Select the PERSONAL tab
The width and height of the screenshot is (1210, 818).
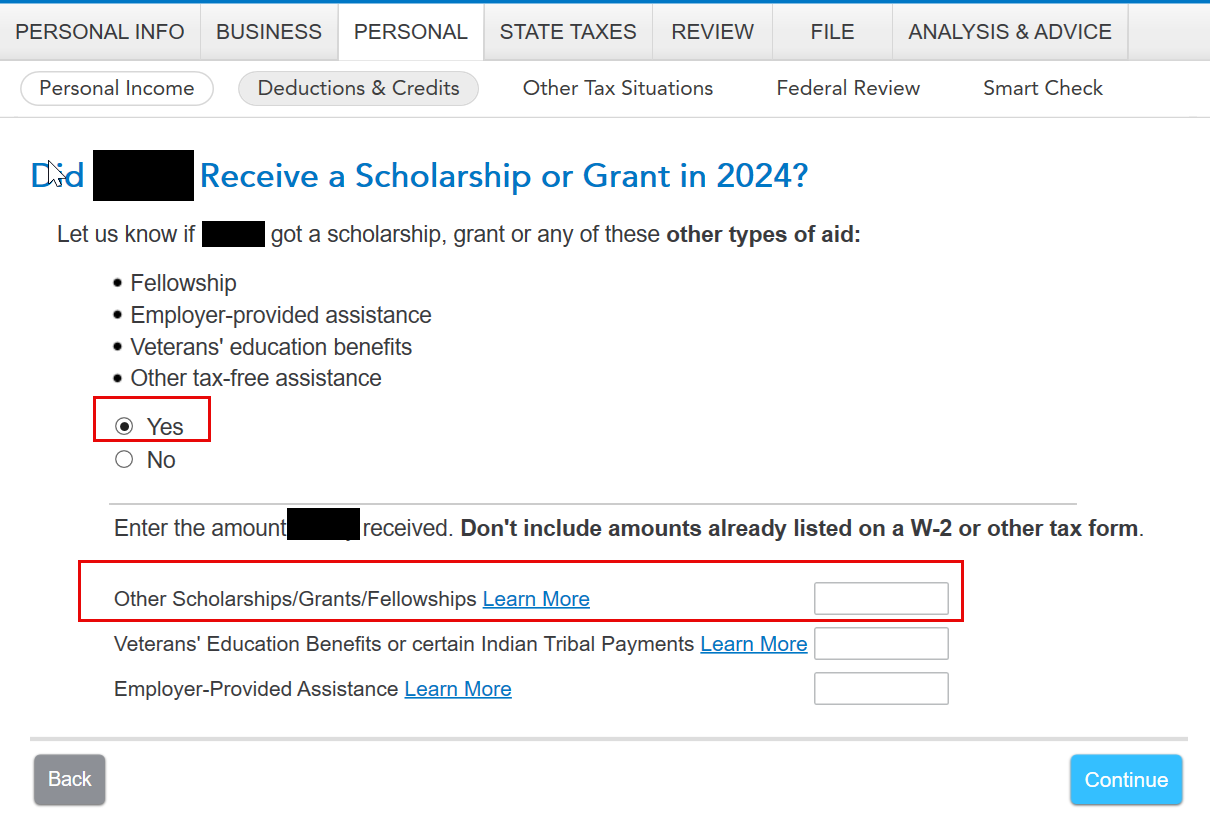point(411,32)
